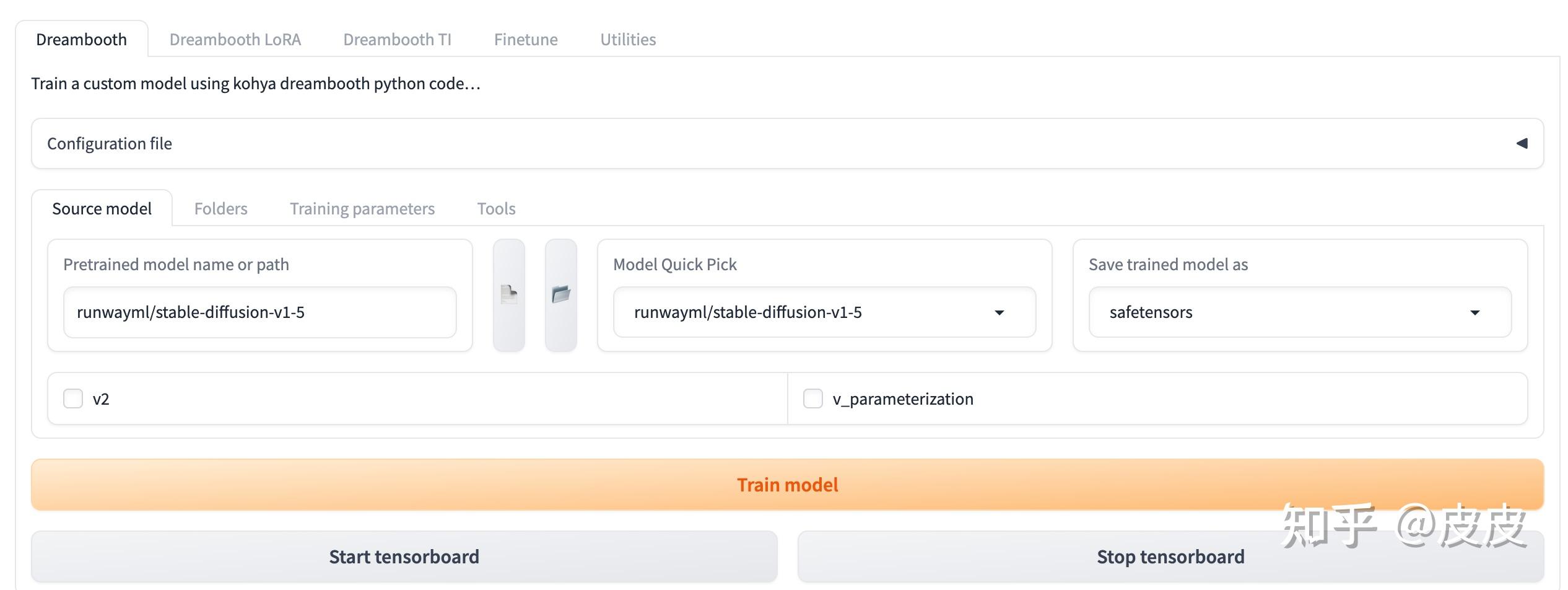Viewport: 1568px width, 590px height.
Task: Switch to the Dreambooth LoRA tab
Action: tap(235, 40)
